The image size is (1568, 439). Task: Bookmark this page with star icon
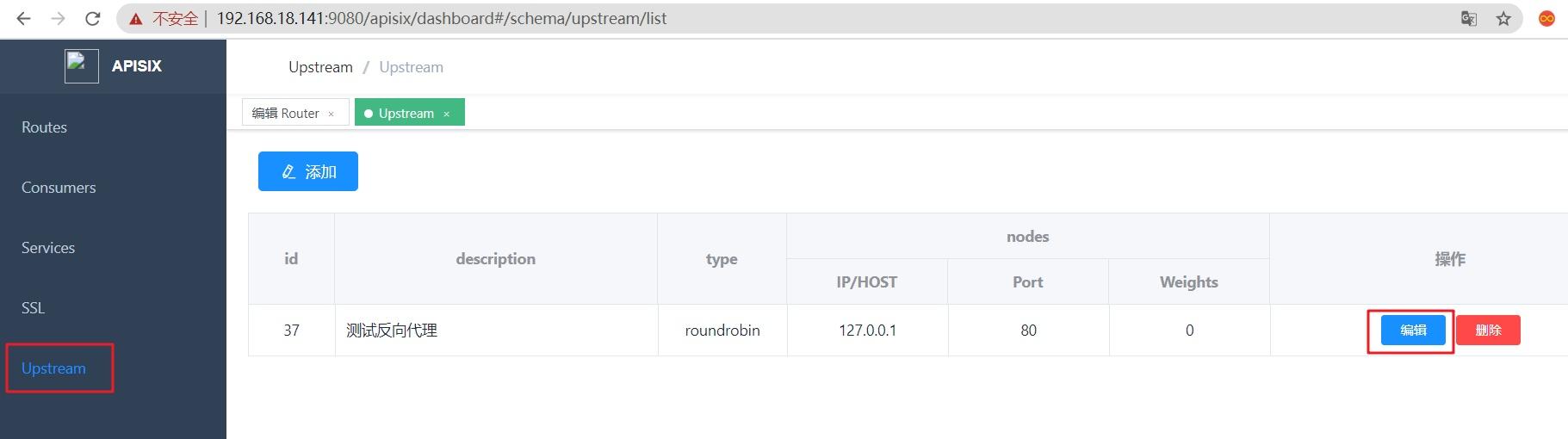pyautogui.click(x=1503, y=19)
